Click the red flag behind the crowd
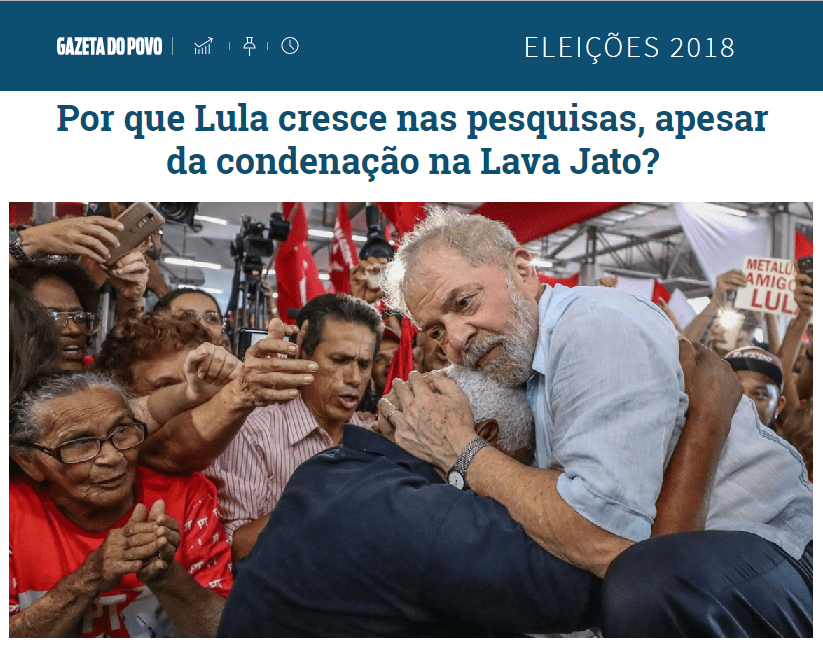Image resolution: width=823 pixels, height=647 pixels. point(298,262)
